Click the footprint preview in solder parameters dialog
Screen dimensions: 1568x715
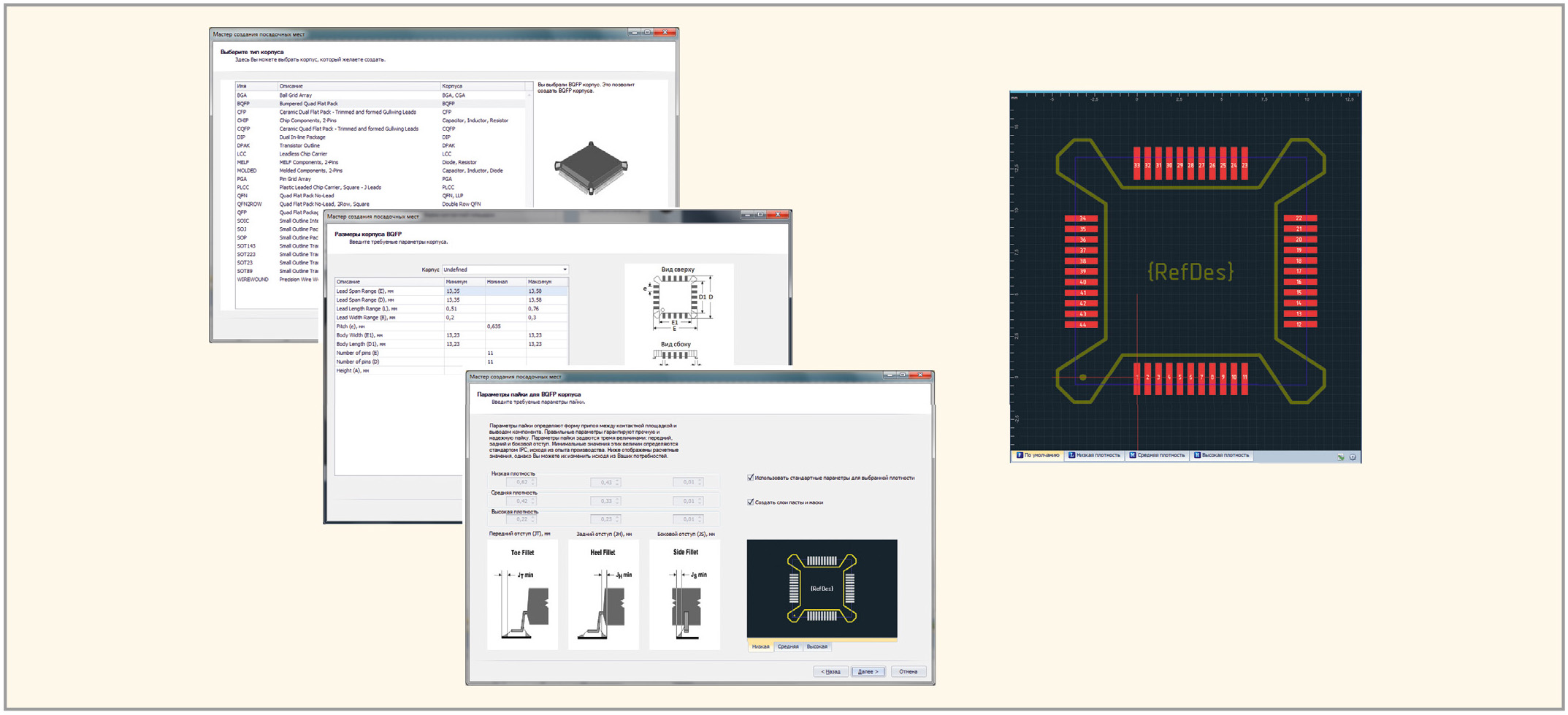tap(822, 589)
